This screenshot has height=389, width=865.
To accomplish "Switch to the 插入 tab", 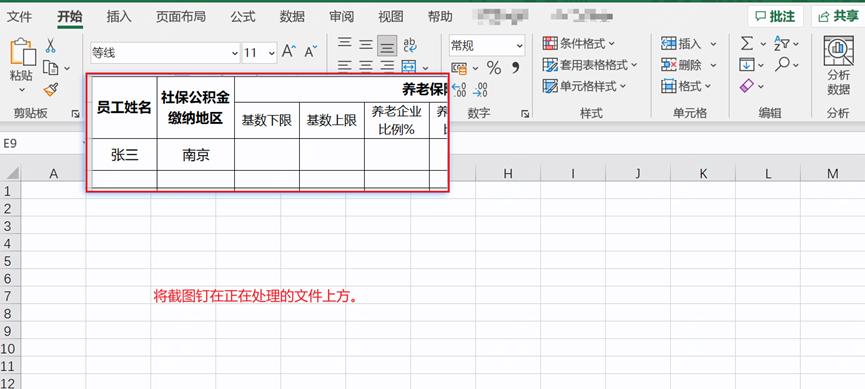I will 119,17.
